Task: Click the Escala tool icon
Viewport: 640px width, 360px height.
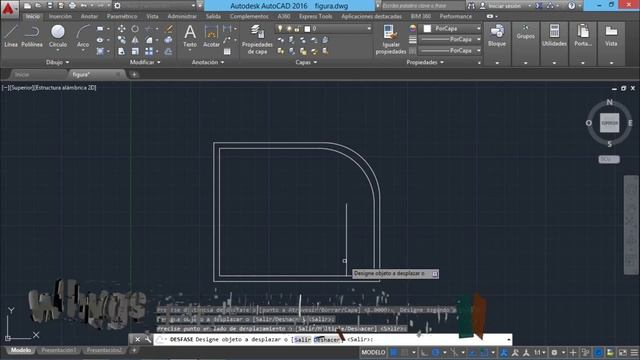Action: point(135,51)
